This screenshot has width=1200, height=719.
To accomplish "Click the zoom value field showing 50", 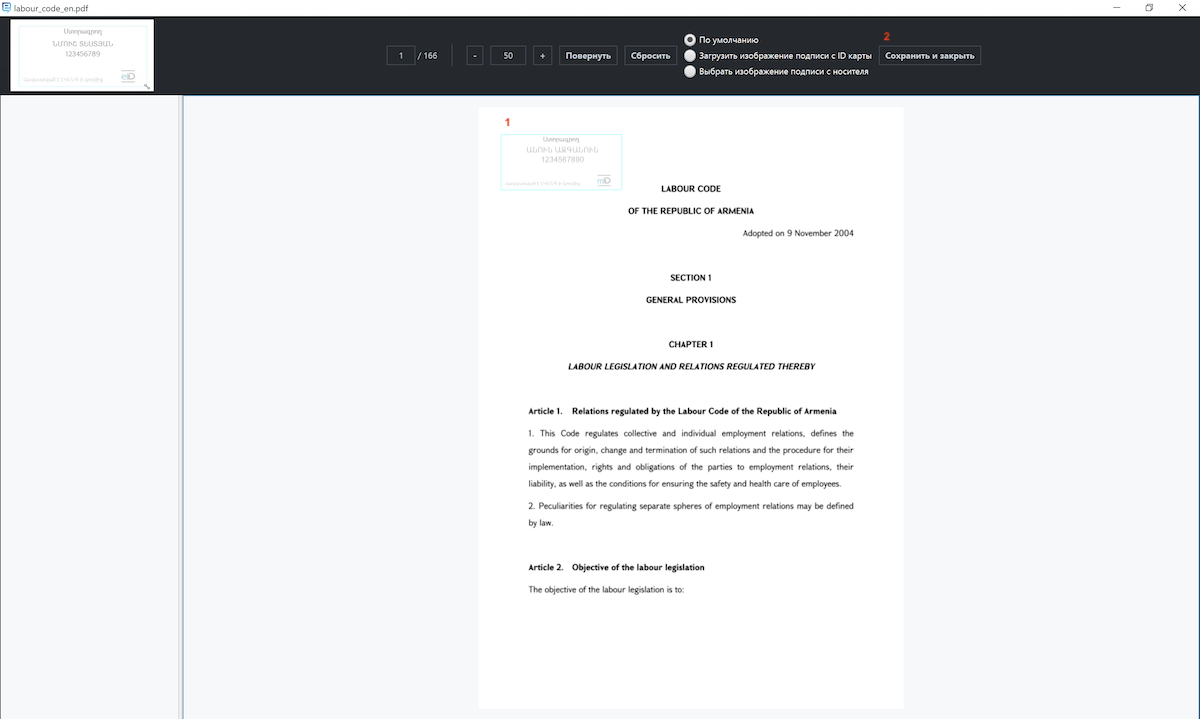I will coord(508,56).
